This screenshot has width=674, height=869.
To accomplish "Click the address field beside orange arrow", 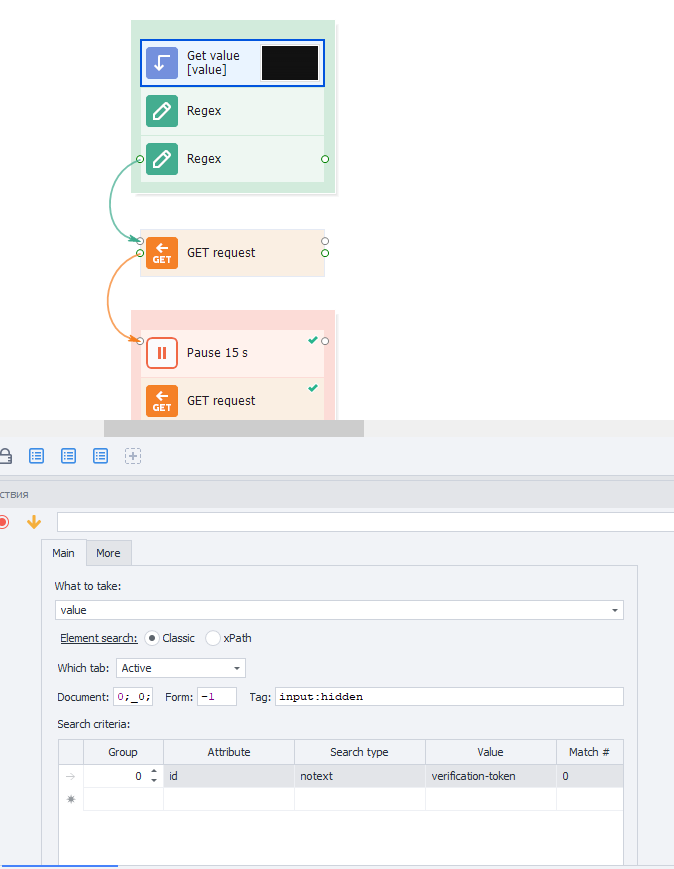I will 365,522.
